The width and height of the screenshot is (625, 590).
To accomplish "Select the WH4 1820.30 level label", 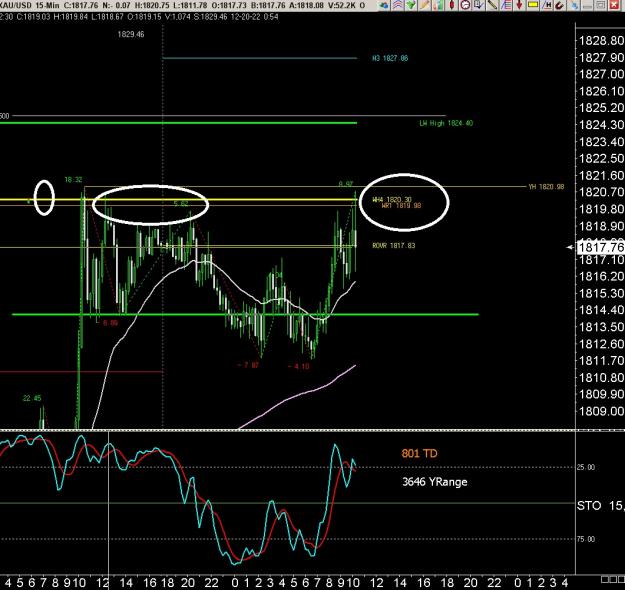I will 392,199.
